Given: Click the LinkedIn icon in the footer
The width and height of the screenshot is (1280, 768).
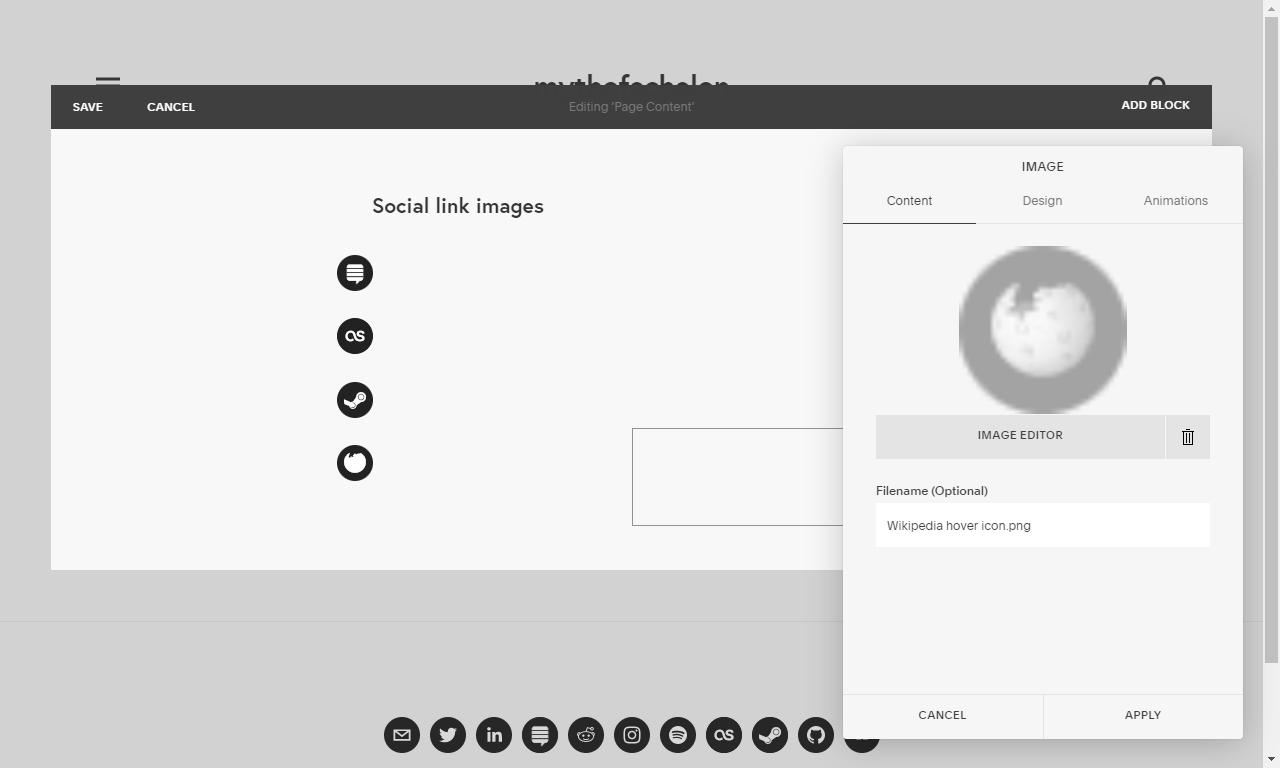Looking at the screenshot, I should [494, 735].
